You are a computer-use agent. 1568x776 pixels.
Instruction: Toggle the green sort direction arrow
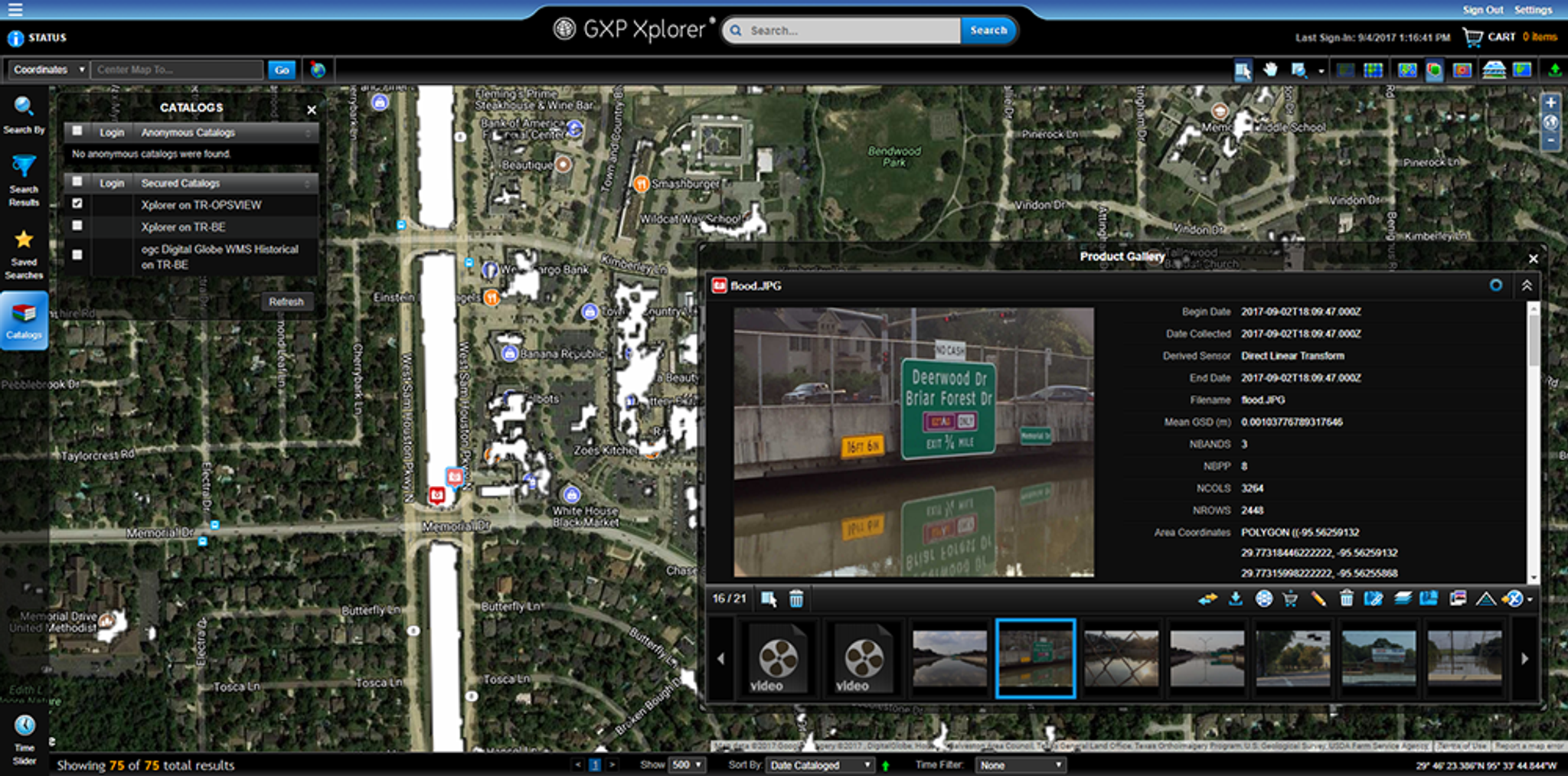(886, 765)
